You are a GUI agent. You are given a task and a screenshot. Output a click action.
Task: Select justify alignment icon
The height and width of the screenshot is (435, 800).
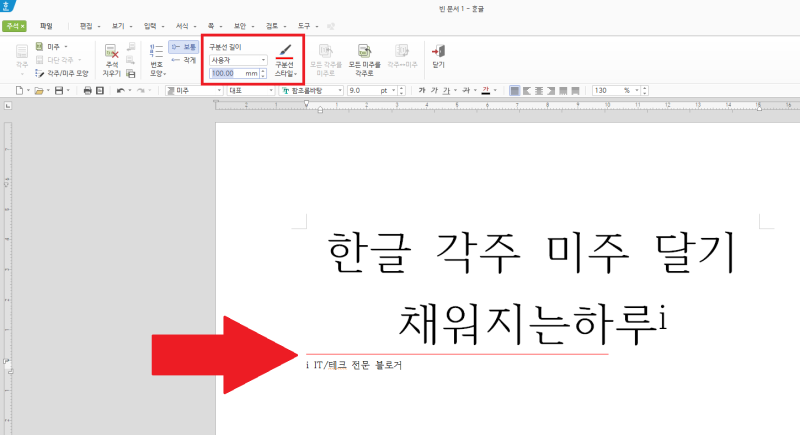click(515, 91)
